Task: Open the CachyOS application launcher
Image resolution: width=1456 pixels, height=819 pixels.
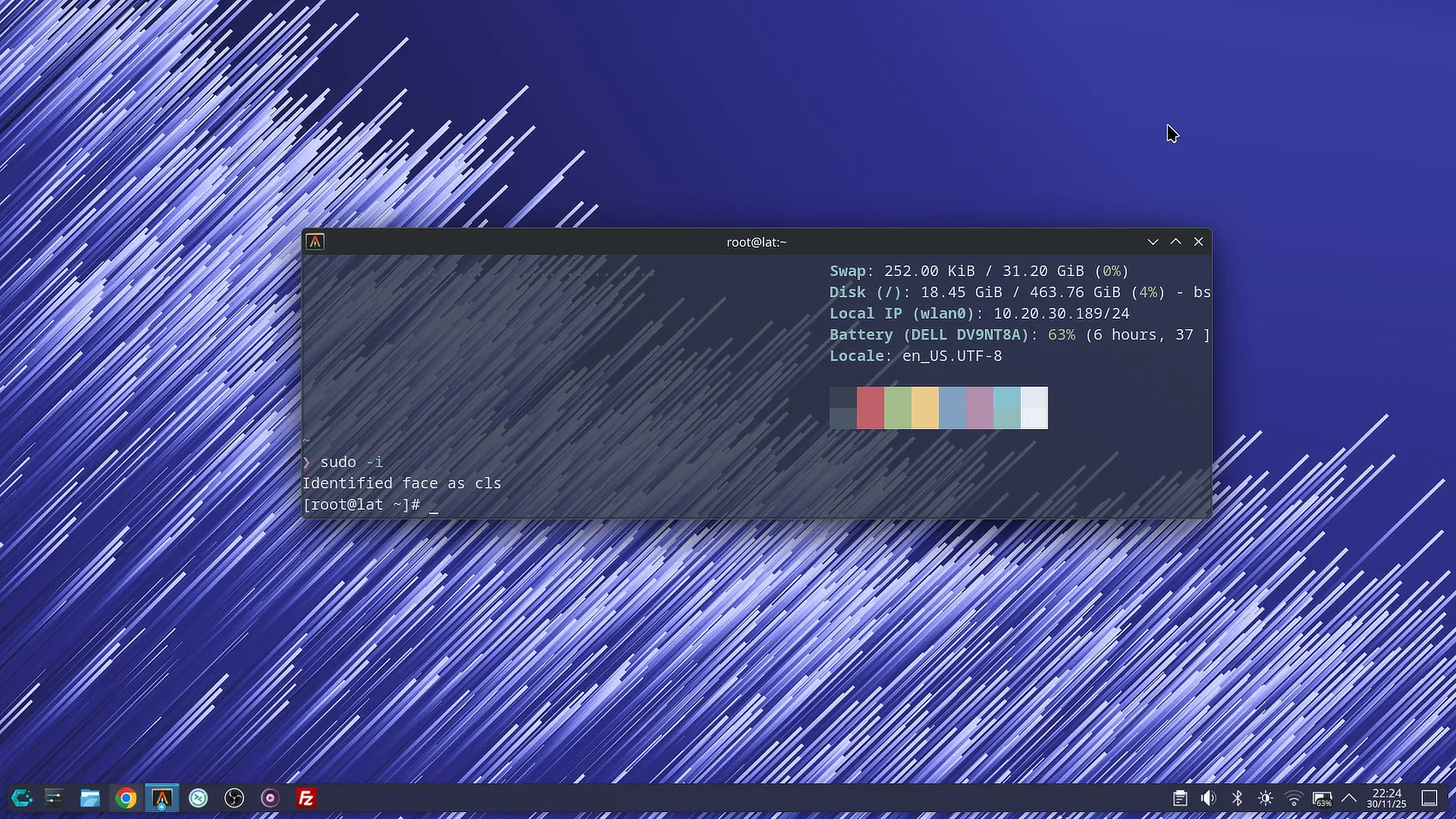Action: pyautogui.click(x=21, y=798)
